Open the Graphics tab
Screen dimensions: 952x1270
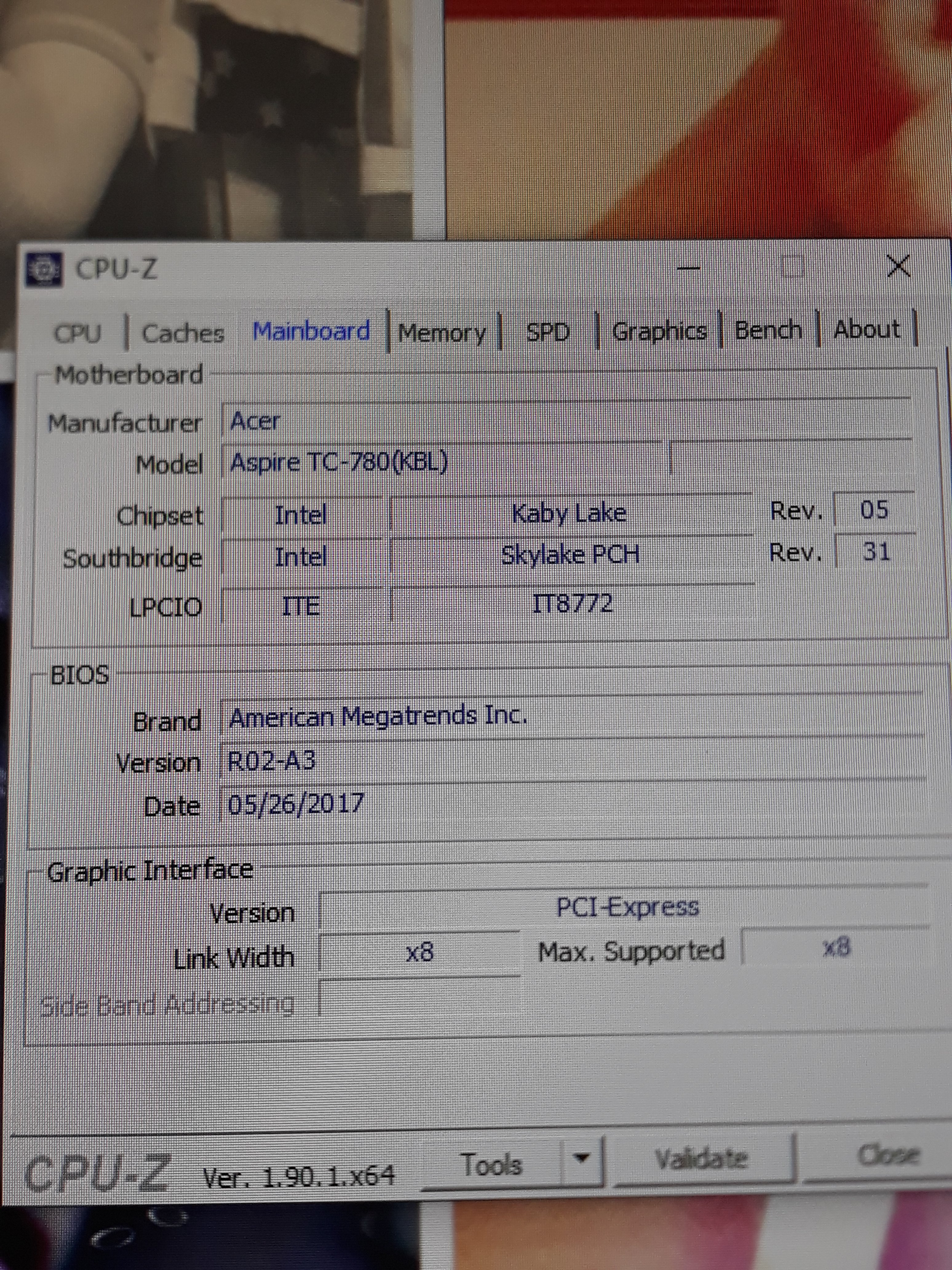point(659,331)
